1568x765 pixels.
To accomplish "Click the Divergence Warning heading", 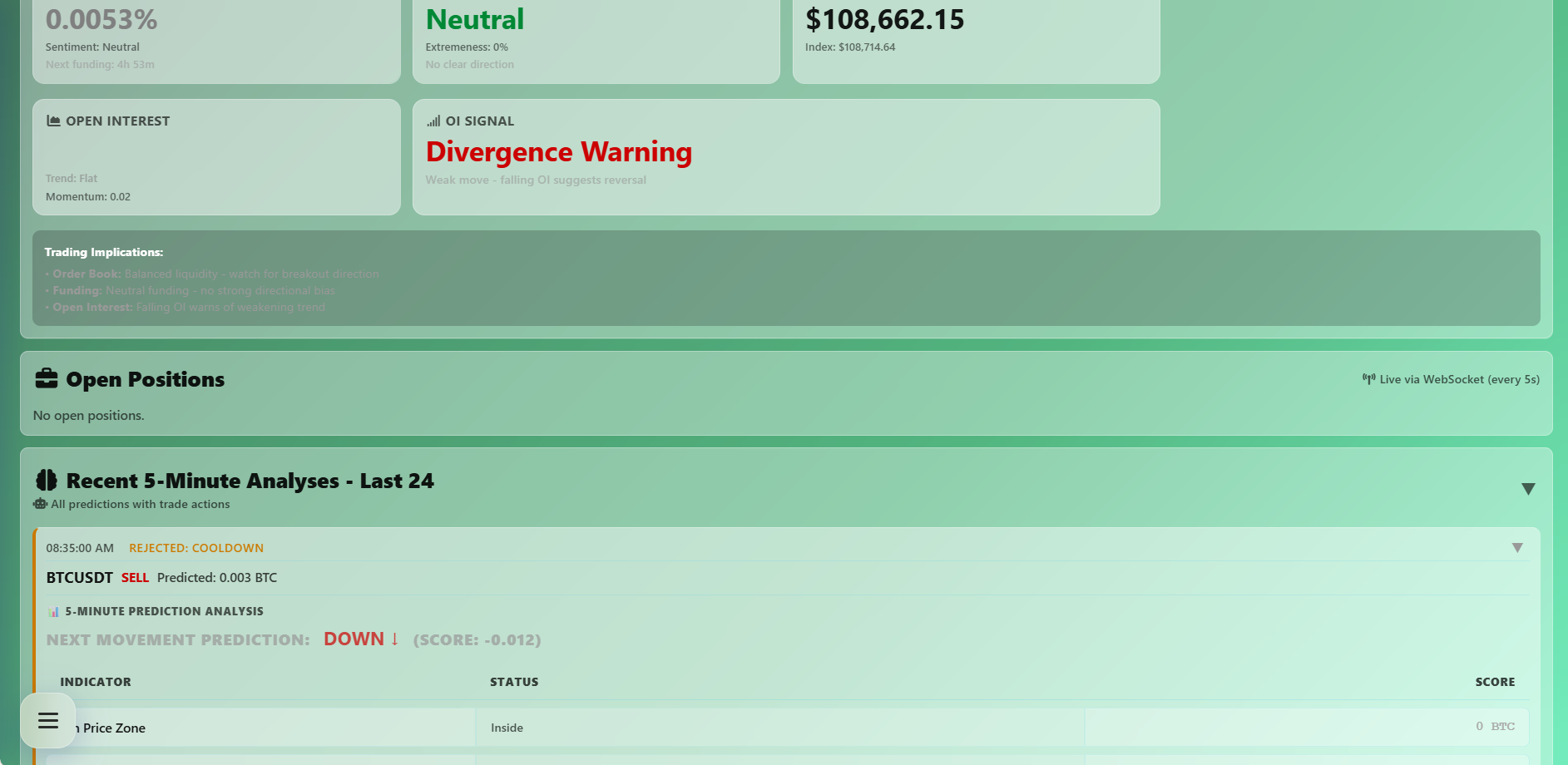I will click(x=559, y=151).
